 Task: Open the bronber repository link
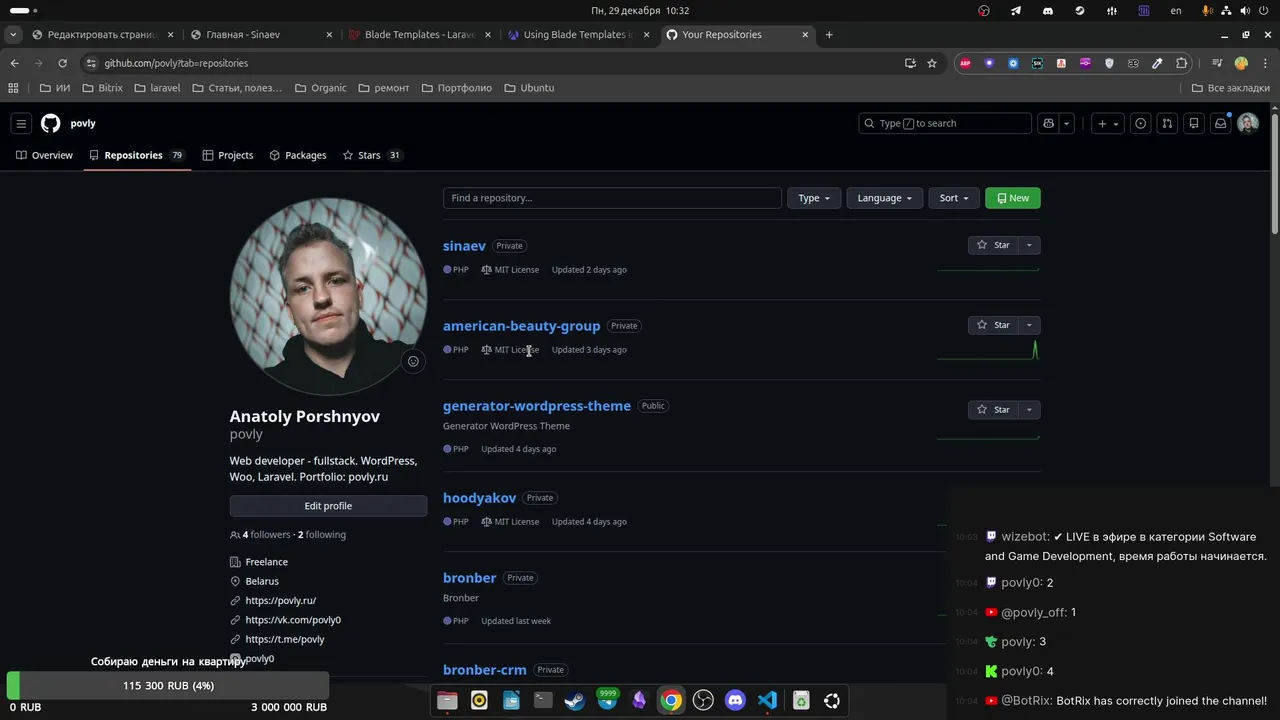click(469, 578)
